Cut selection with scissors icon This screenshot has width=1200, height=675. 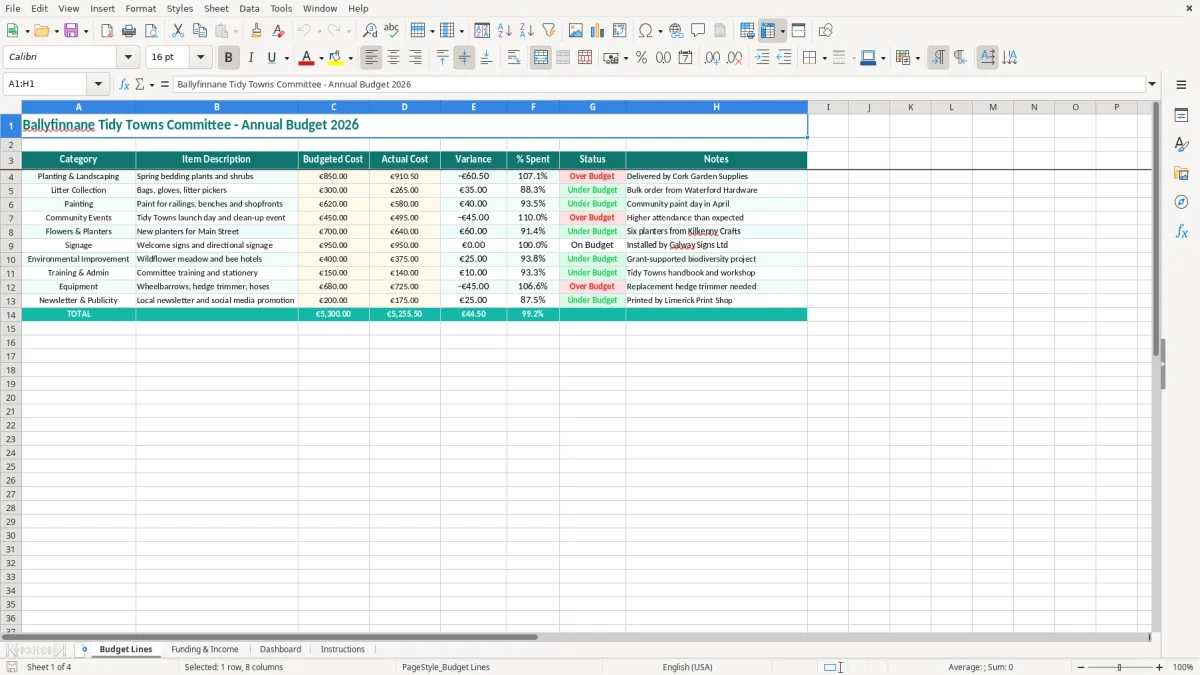tap(178, 31)
